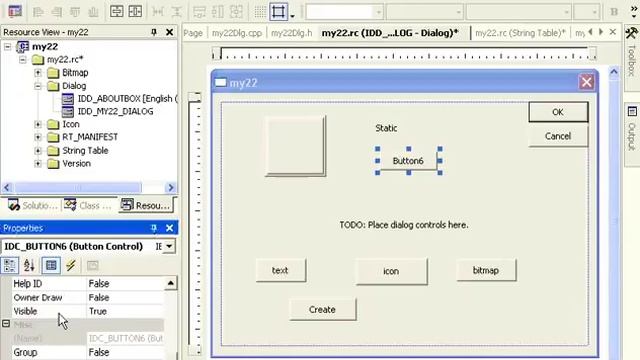Image resolution: width=640 pixels, height=360 pixels.
Task: Select the text button
Action: coord(280,270)
